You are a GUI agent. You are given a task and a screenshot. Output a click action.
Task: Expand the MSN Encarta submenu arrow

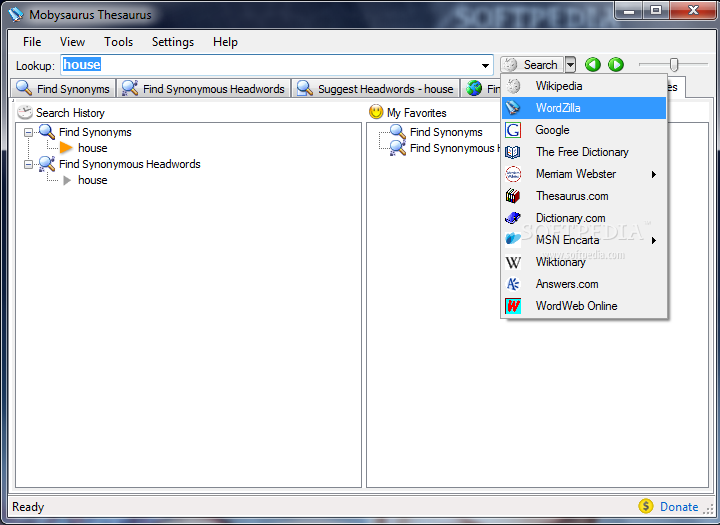pos(653,240)
